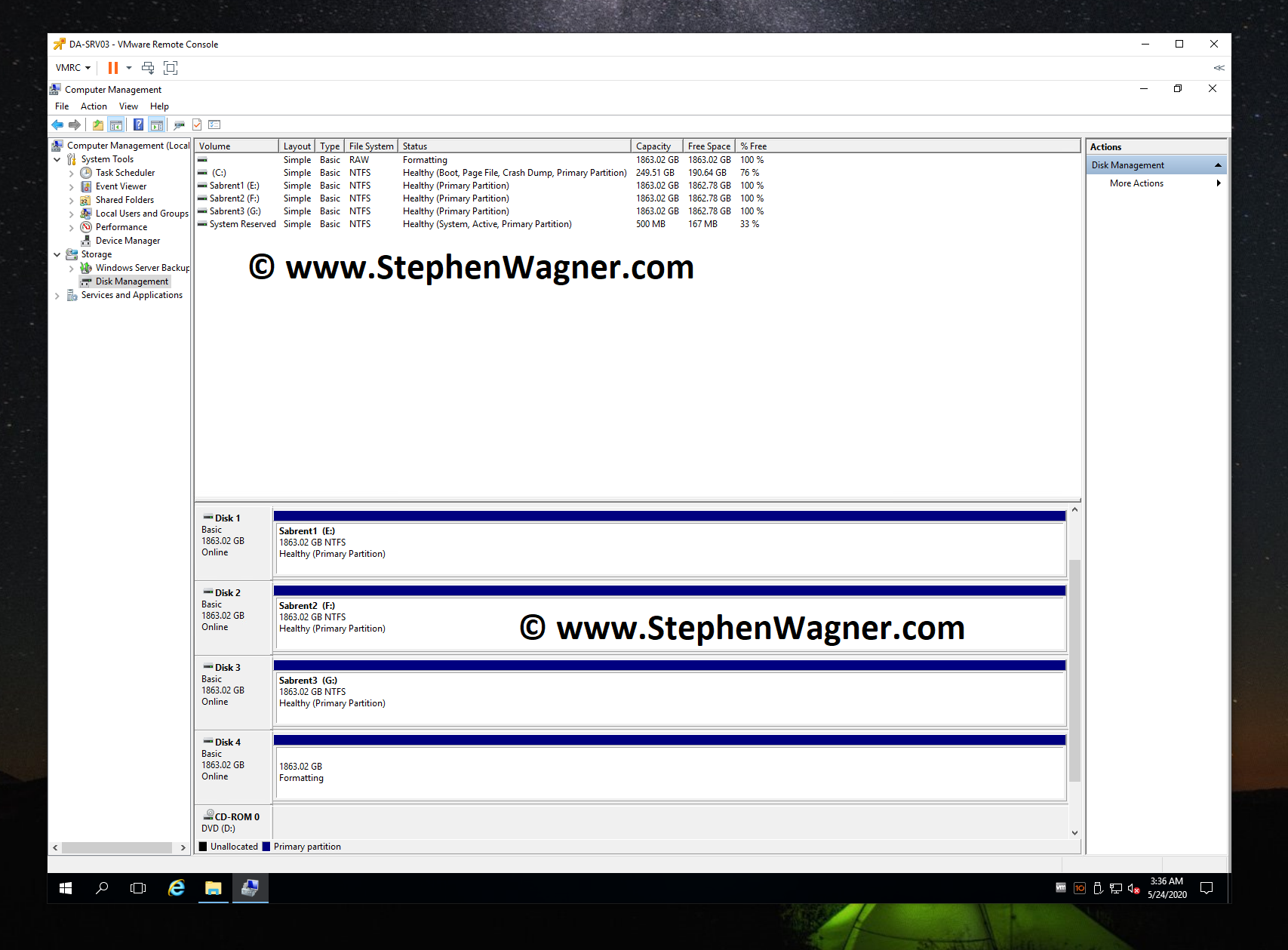The height and width of the screenshot is (950, 1288).
Task: Click the settings list toolbar icon
Action: (214, 125)
